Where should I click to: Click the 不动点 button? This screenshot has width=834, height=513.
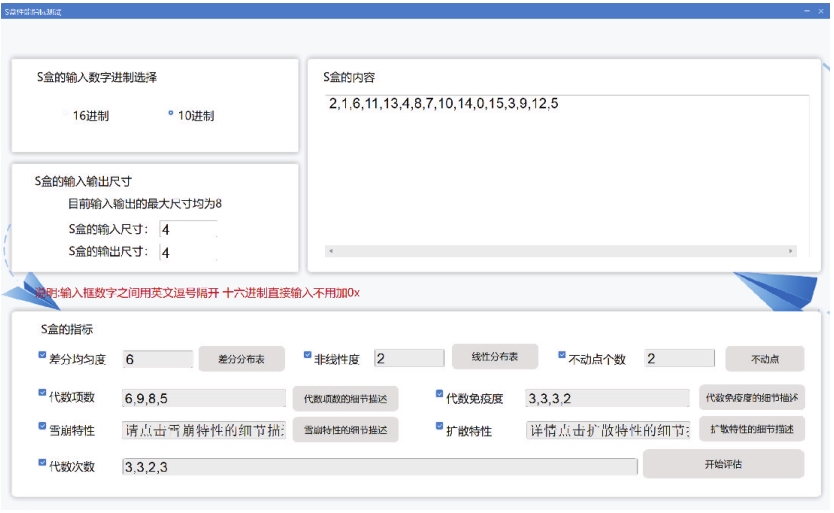(765, 359)
